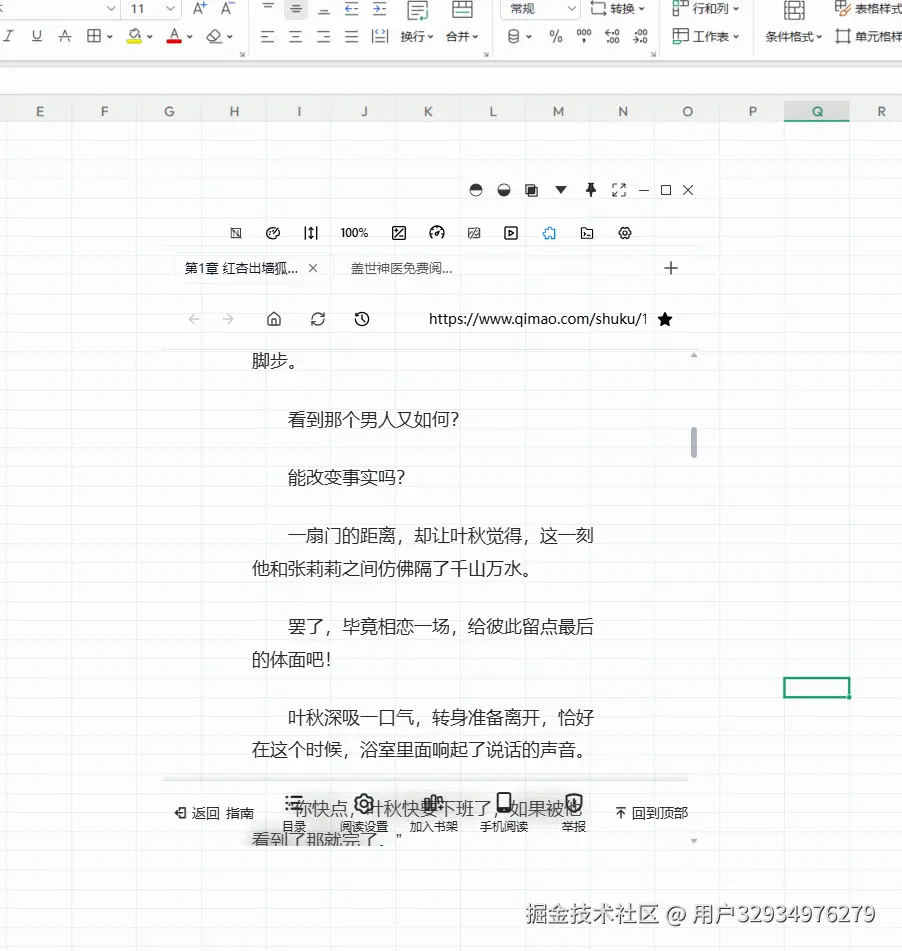Click the 加入书架 bookshelf icon
Screen dimensions: 902x951
pos(433,803)
